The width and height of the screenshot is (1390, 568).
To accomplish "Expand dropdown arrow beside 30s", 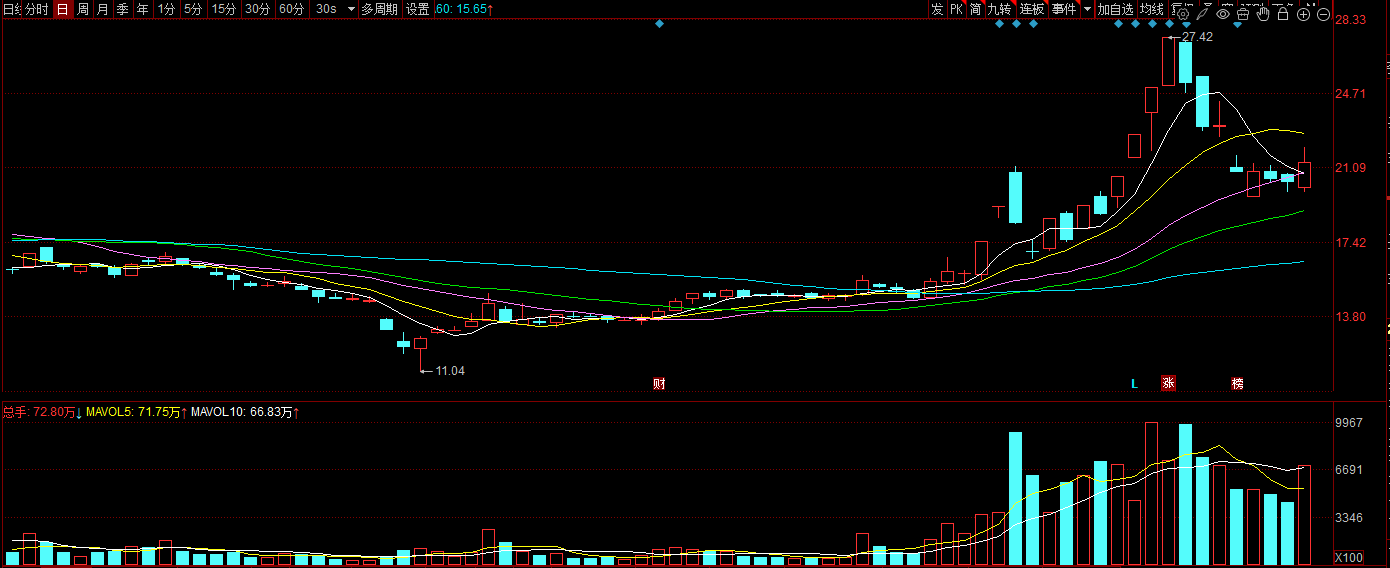I will [x=350, y=9].
